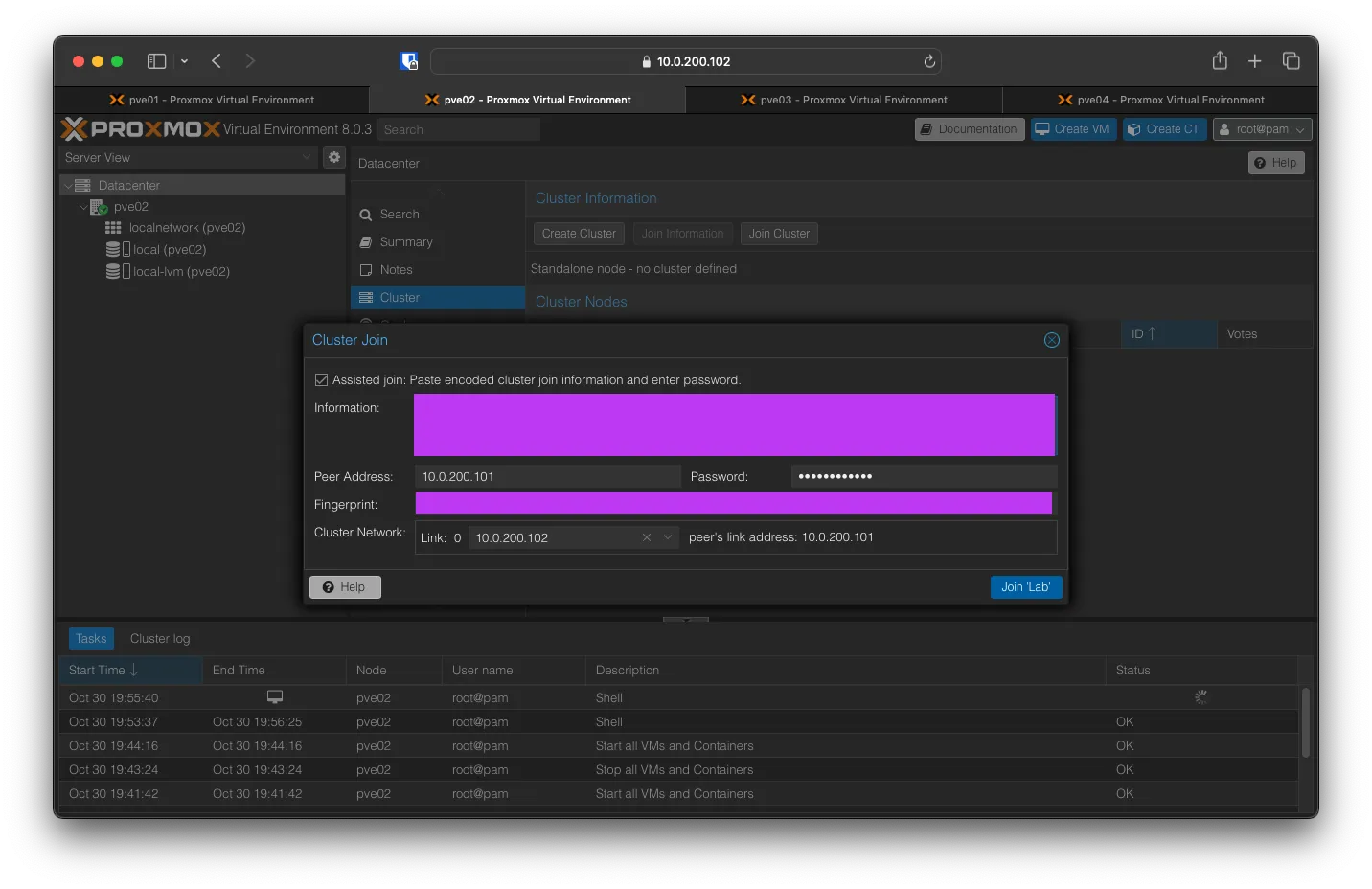Viewport: 1372px width, 889px height.
Task: Open Search in the Datacenter menu
Action: tap(437, 215)
